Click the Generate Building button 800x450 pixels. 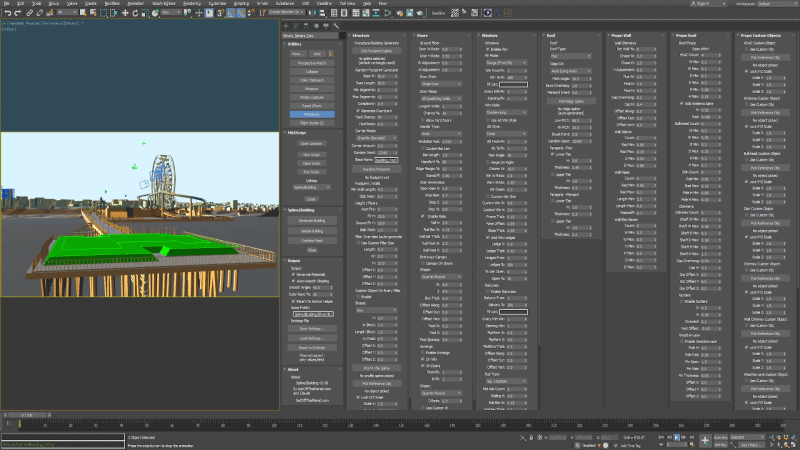(312, 220)
